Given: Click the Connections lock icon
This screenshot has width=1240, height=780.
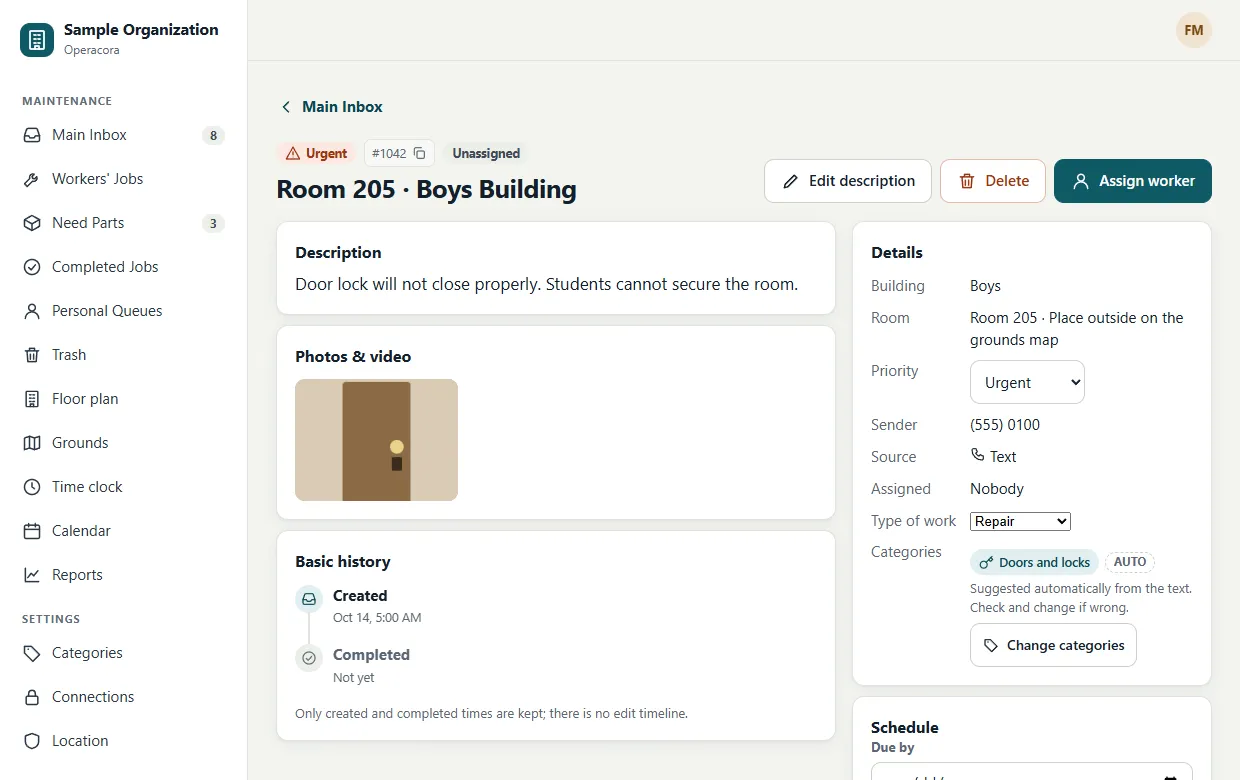Looking at the screenshot, I should (x=32, y=697).
